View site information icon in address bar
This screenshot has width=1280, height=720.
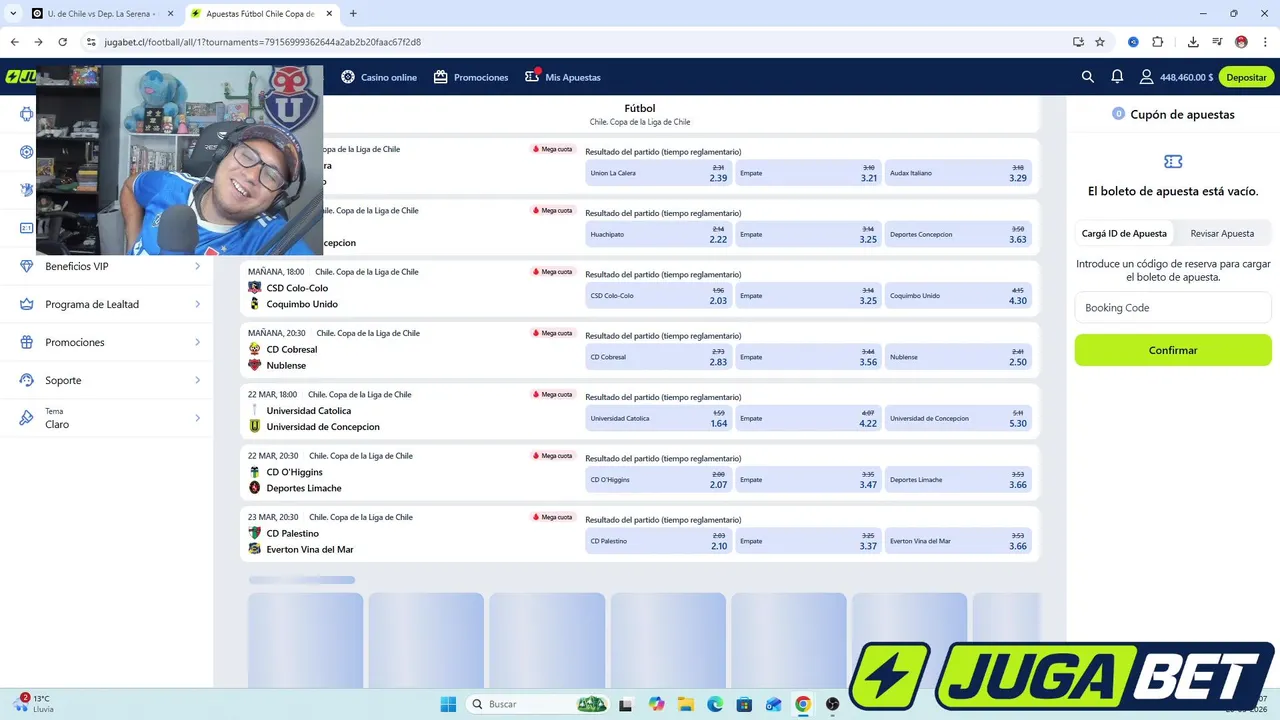click(91, 42)
